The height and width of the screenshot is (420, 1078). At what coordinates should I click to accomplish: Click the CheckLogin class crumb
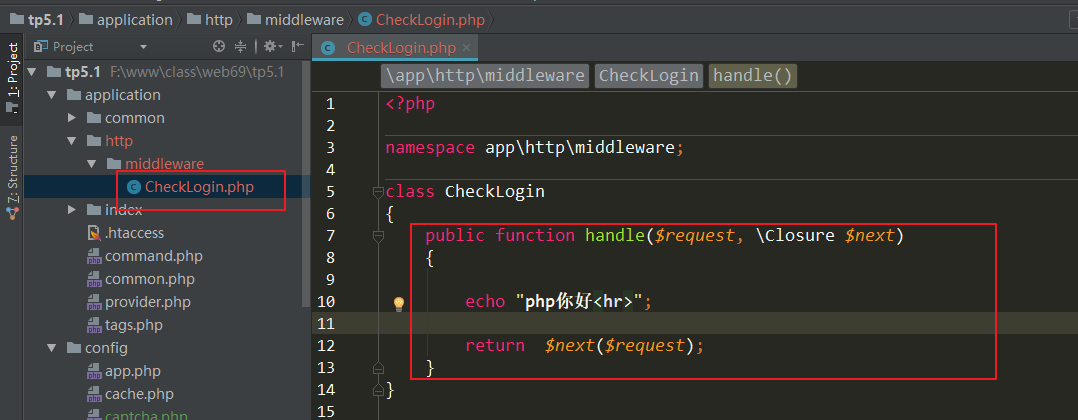pos(648,76)
